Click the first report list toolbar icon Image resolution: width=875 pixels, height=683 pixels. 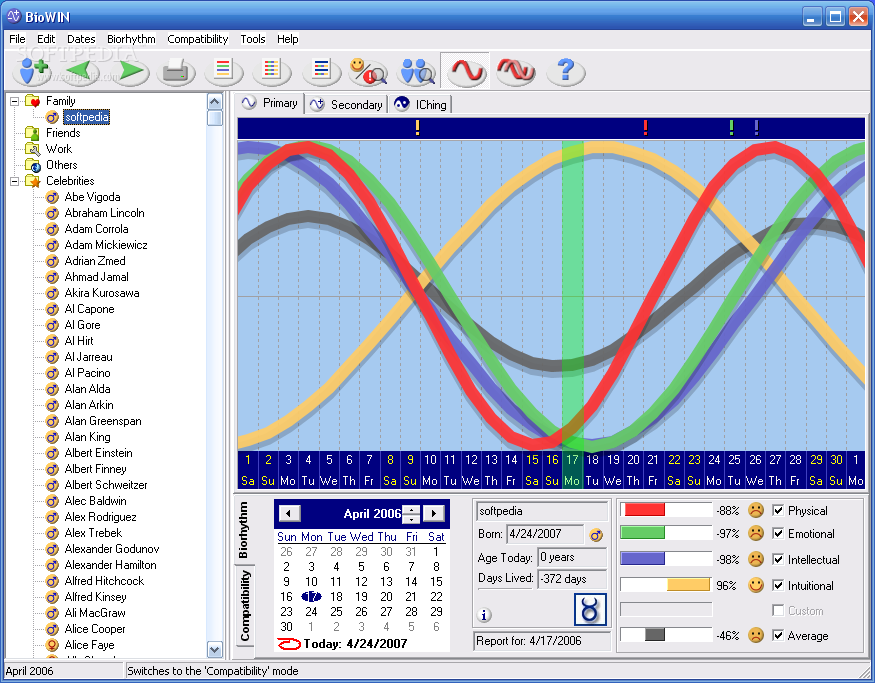point(224,71)
